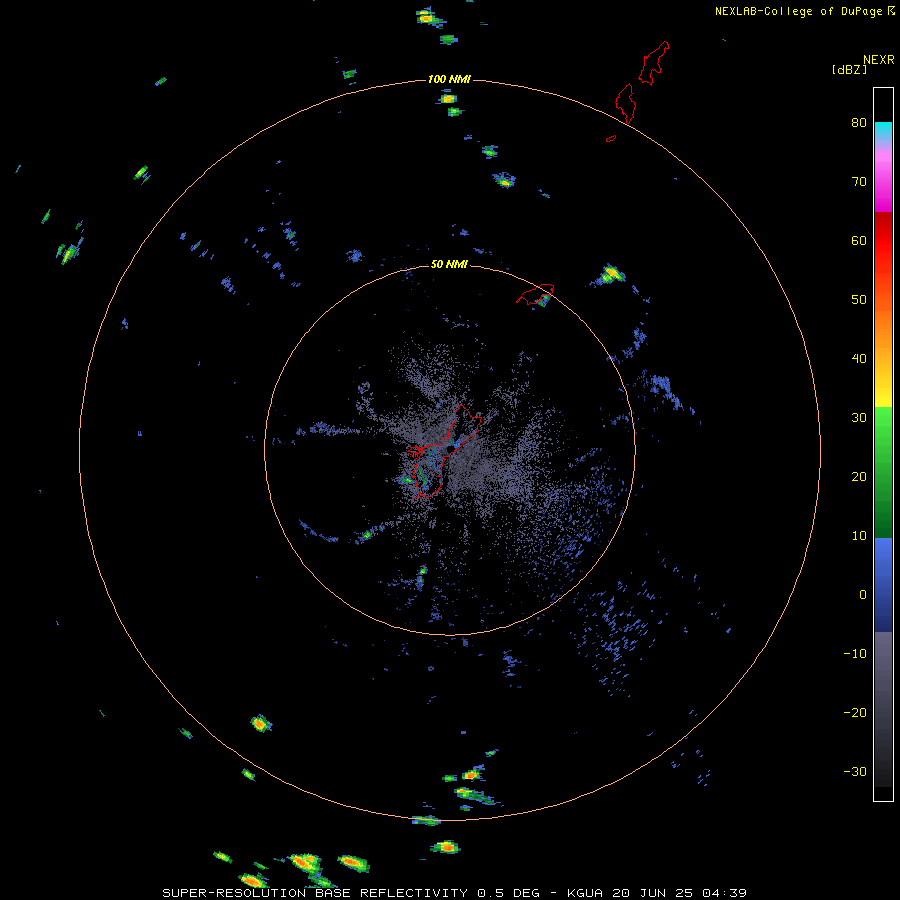
Task: Click the 20 JUN 25 date in caption
Action: click(x=654, y=893)
